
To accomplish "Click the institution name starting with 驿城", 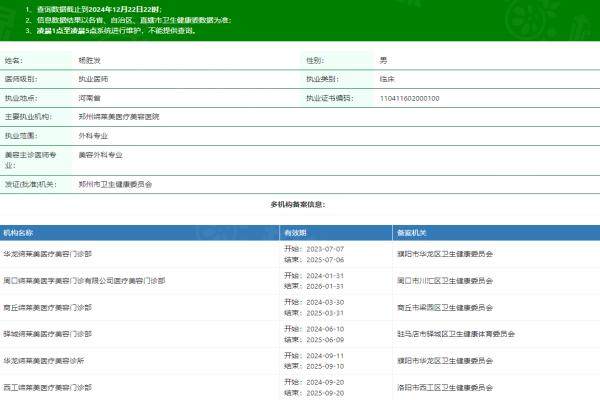I will [x=47, y=334].
